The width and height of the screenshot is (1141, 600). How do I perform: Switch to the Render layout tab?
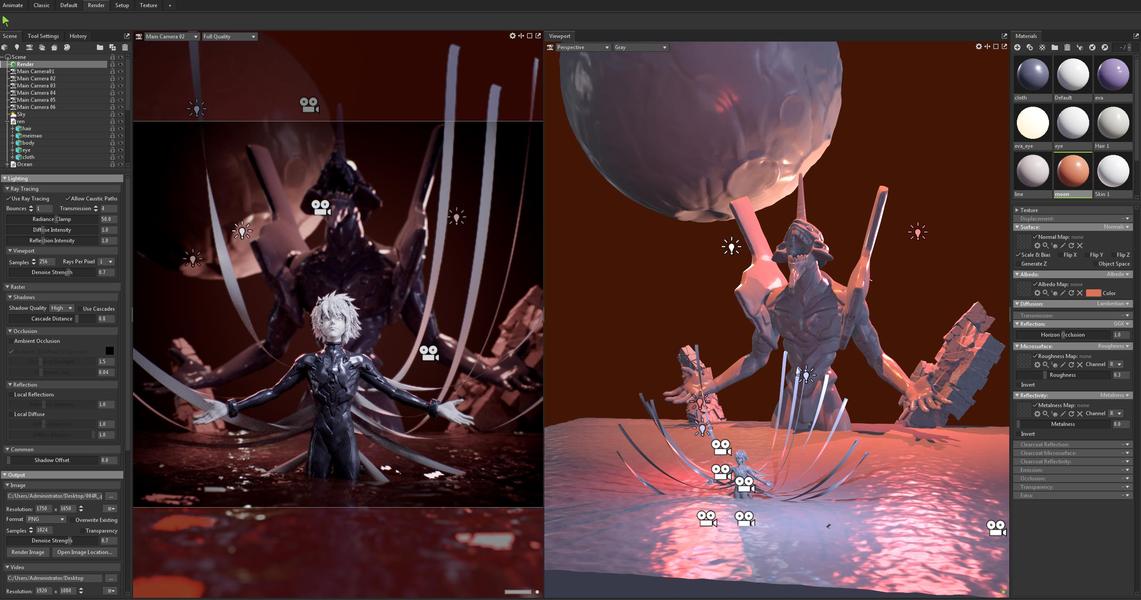point(96,5)
